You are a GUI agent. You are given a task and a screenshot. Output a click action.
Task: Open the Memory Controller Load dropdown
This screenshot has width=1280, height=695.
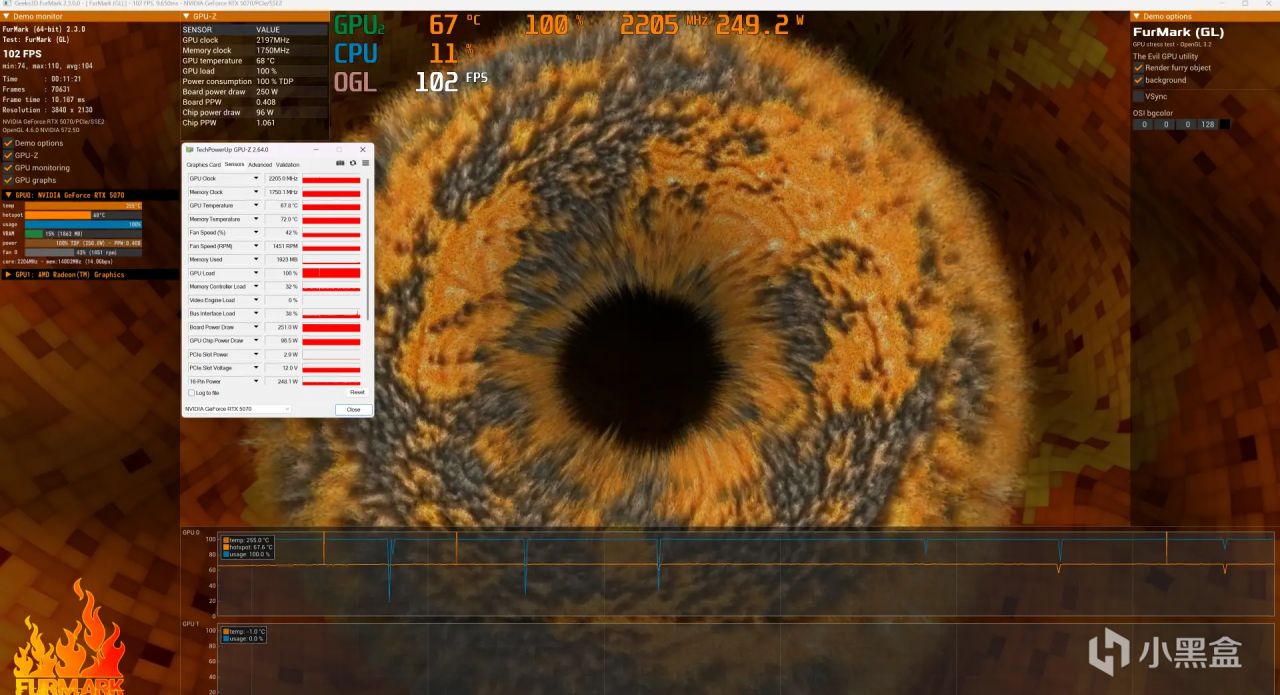click(x=256, y=287)
